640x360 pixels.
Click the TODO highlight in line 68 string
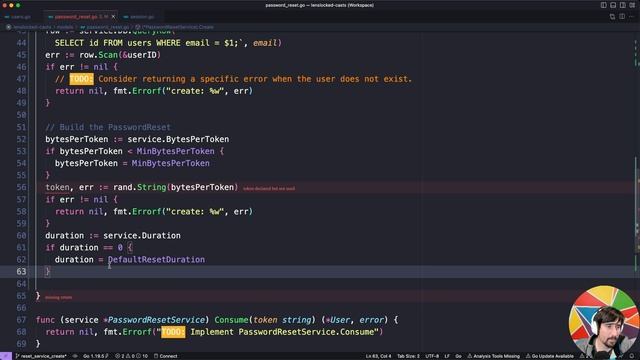tap(173, 332)
